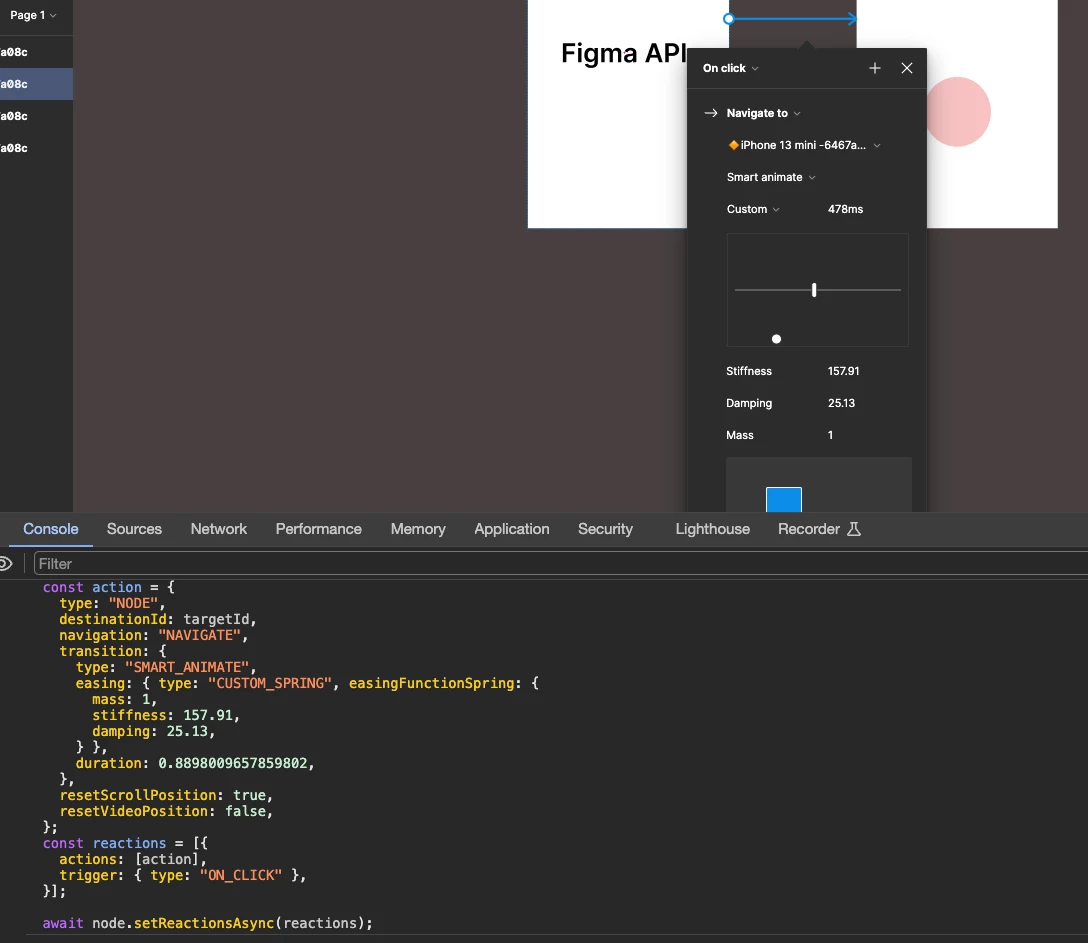Viewport: 1088px width, 943px height.
Task: Switch to the Security tab
Action: (x=605, y=529)
